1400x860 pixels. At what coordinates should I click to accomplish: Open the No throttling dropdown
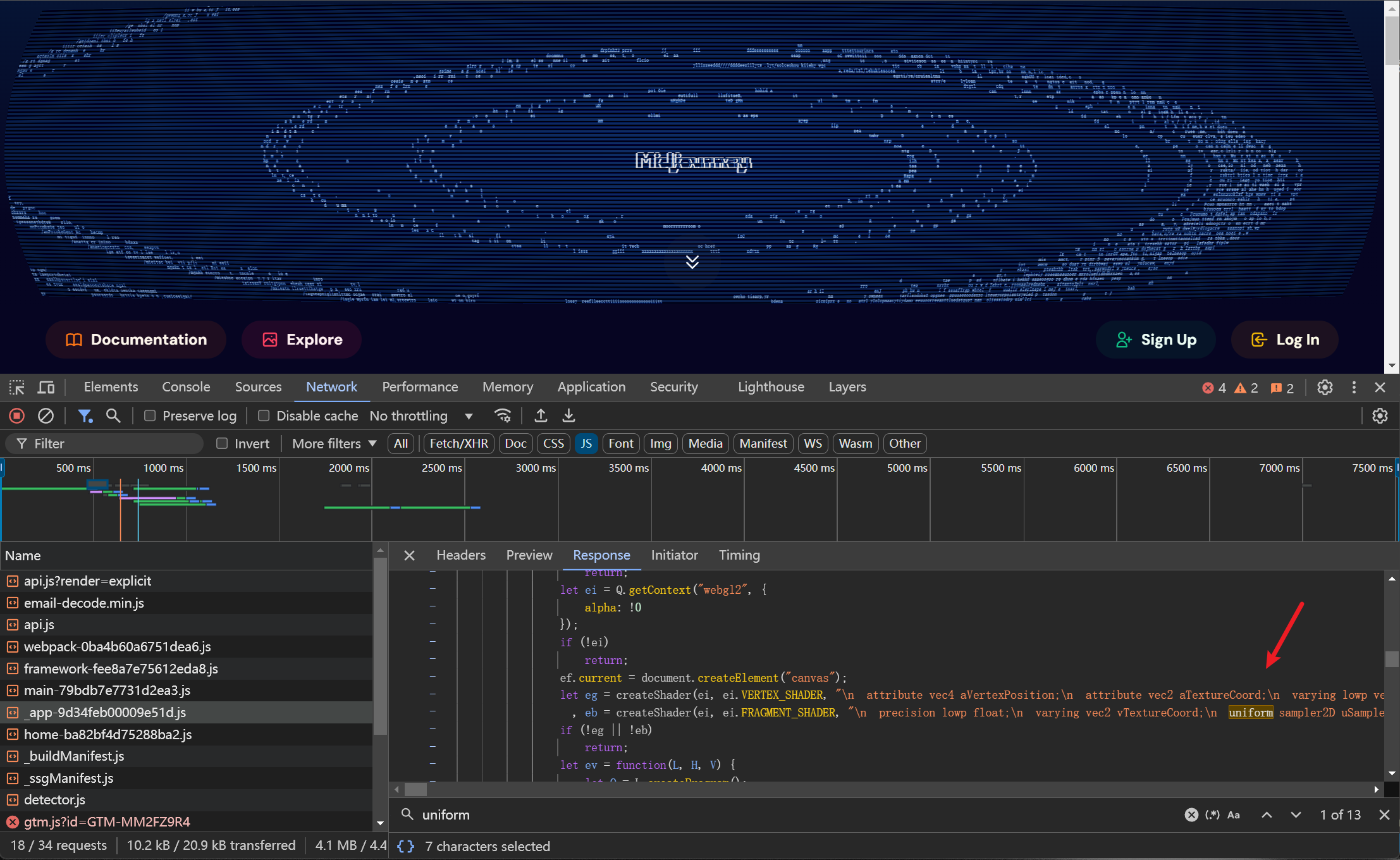[x=421, y=415]
